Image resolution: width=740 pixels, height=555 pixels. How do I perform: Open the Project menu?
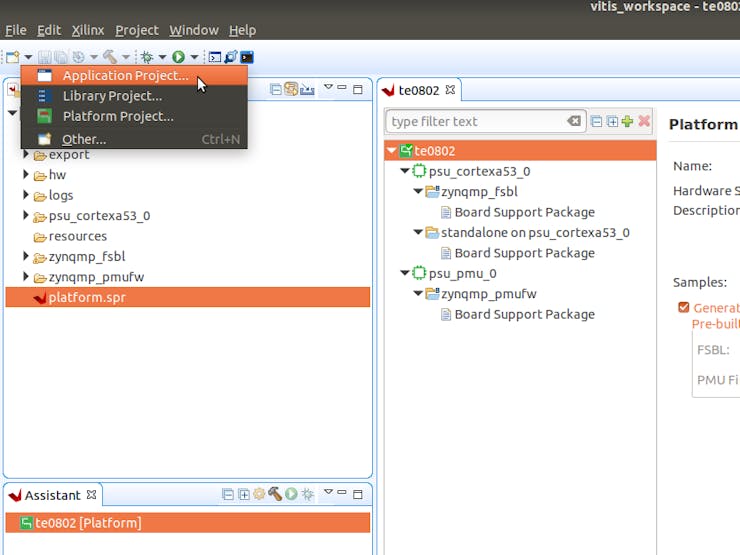tap(137, 30)
